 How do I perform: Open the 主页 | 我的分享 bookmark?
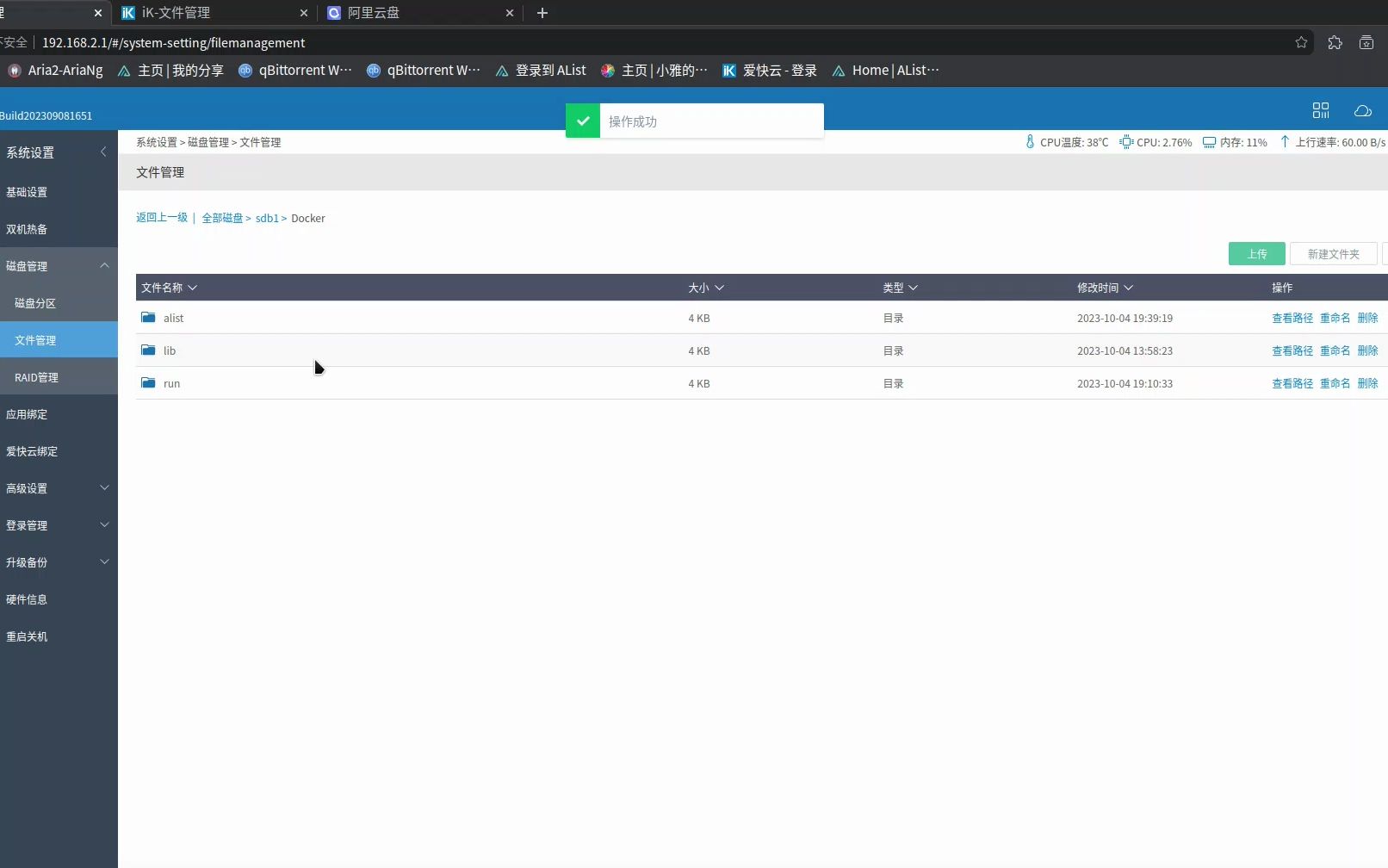170,71
